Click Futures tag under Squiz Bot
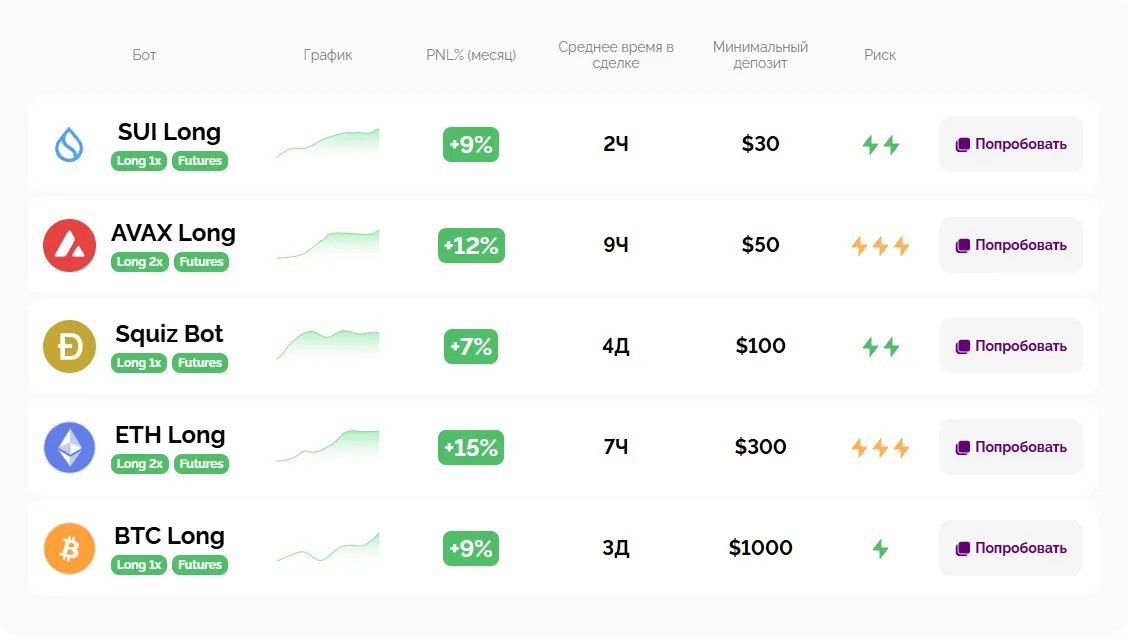Image resolution: width=1128 pixels, height=642 pixels. [200, 363]
